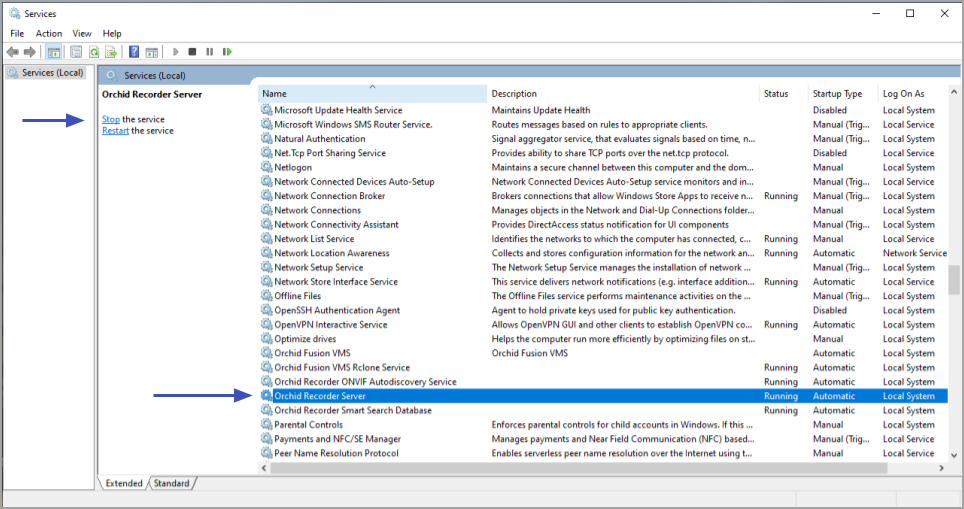
Task: Select Net.Tcp Port Sharing Service row
Action: [x=602, y=152]
